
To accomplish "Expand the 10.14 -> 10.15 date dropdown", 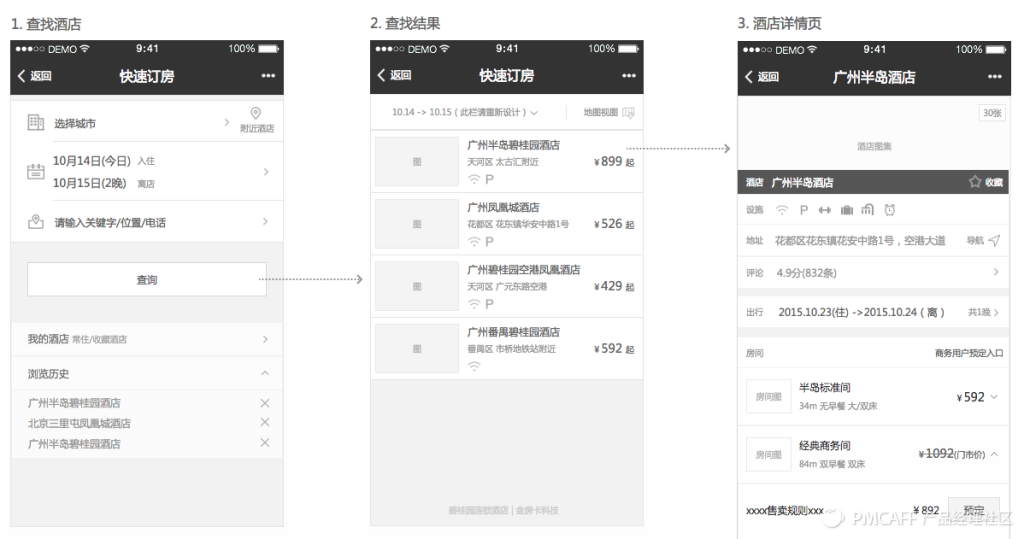I will pyautogui.click(x=534, y=113).
